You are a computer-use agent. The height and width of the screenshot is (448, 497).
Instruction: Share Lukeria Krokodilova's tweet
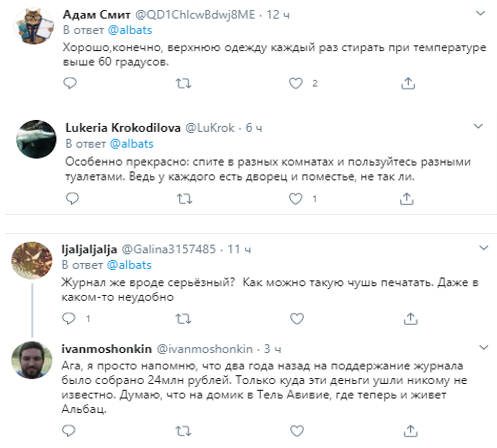tap(407, 199)
